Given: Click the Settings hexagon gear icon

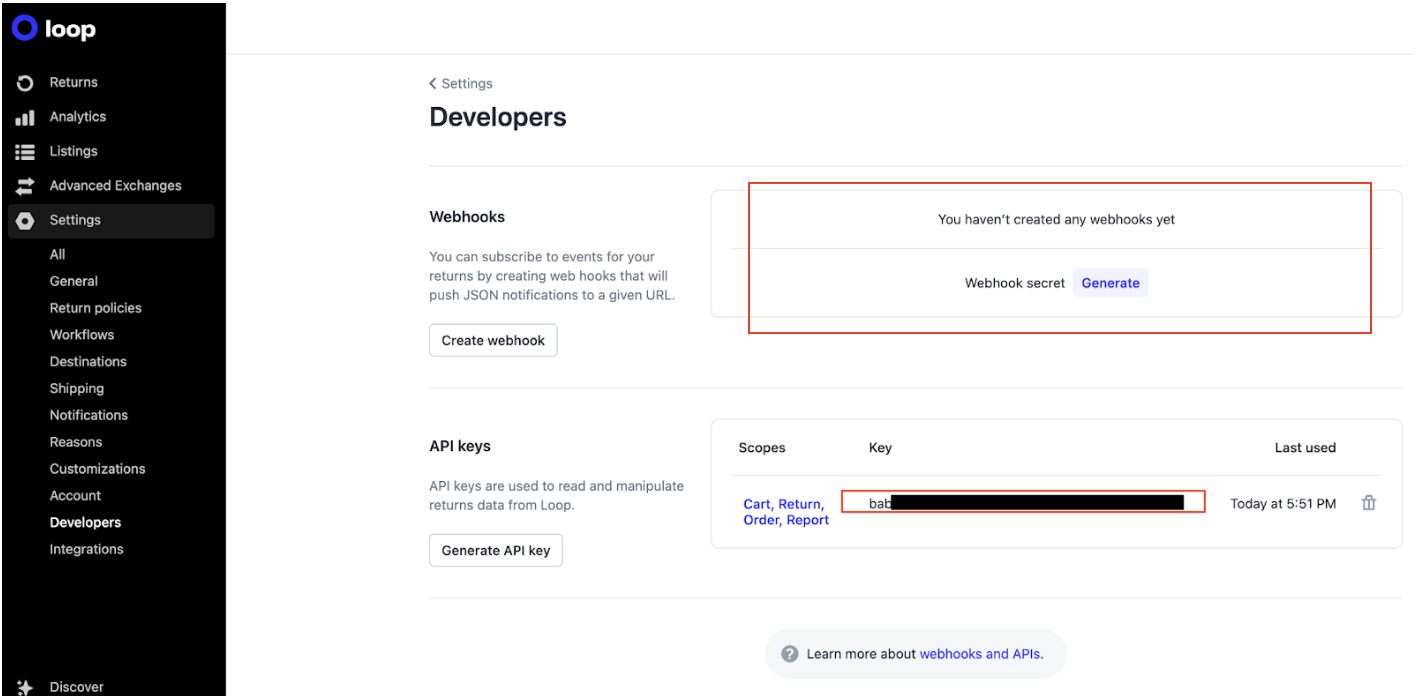Looking at the screenshot, I should coord(25,221).
